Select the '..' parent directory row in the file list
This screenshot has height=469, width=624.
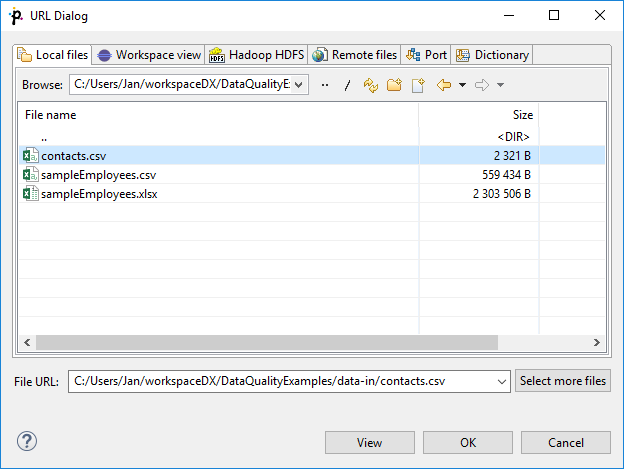[x=312, y=137]
